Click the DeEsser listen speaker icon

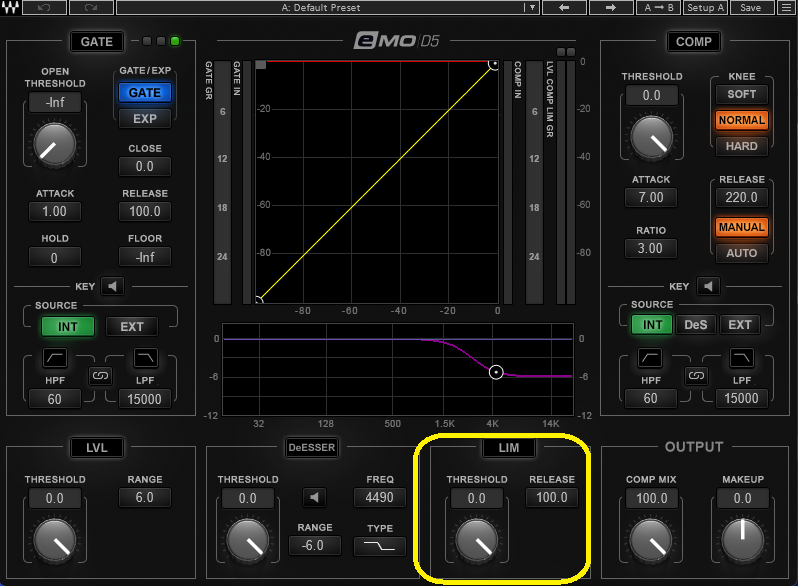tap(317, 497)
